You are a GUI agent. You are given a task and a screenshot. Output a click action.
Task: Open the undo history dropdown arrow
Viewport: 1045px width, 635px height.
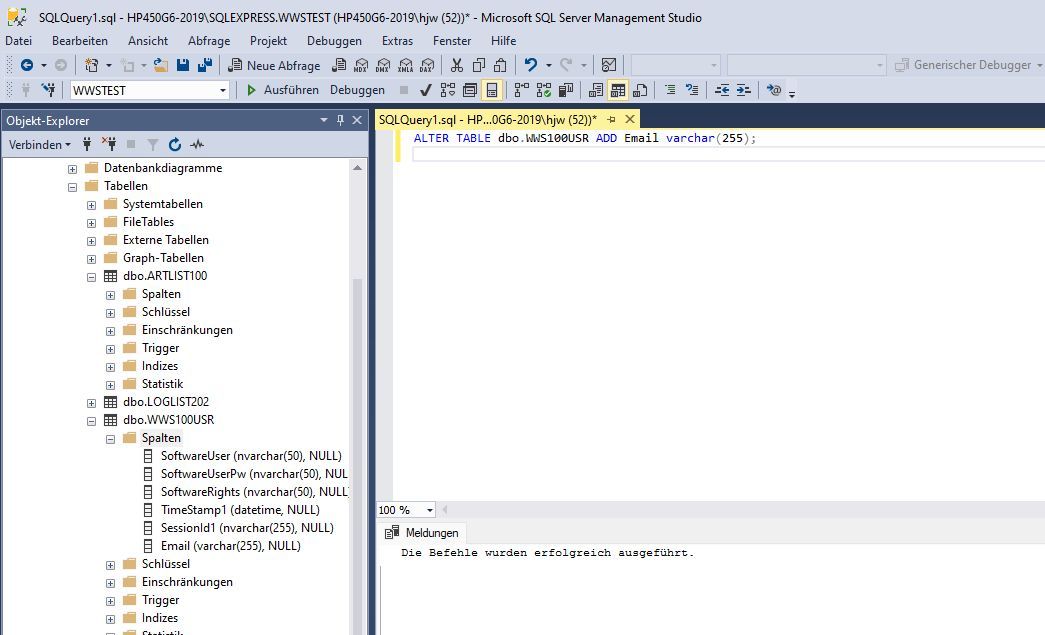pos(548,65)
